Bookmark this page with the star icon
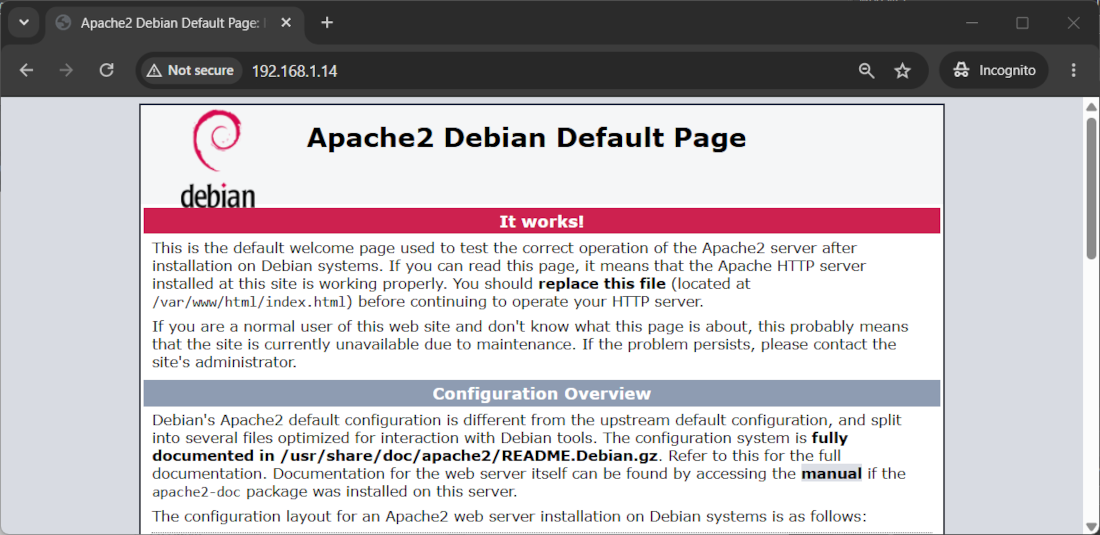 (902, 70)
